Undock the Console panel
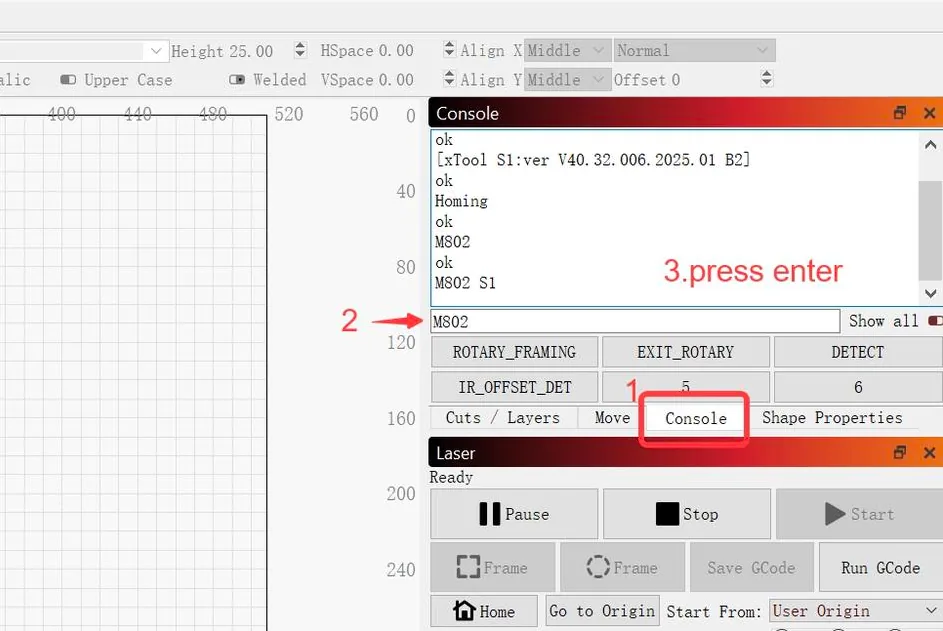Screen dimensions: 943x631 click(900, 112)
